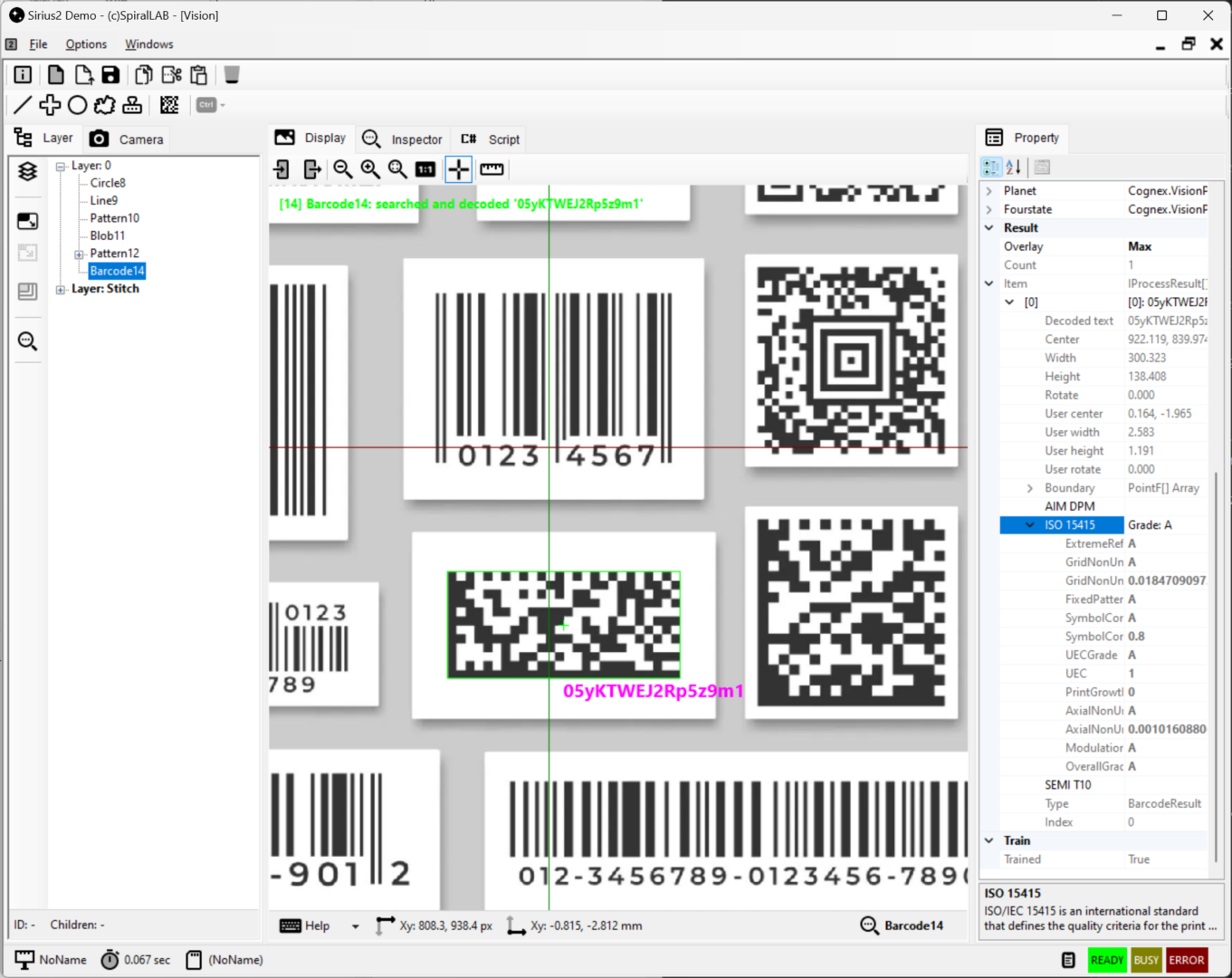Expand the Pattern12 tree node
Image resolution: width=1232 pixels, height=978 pixels.
tap(79, 254)
